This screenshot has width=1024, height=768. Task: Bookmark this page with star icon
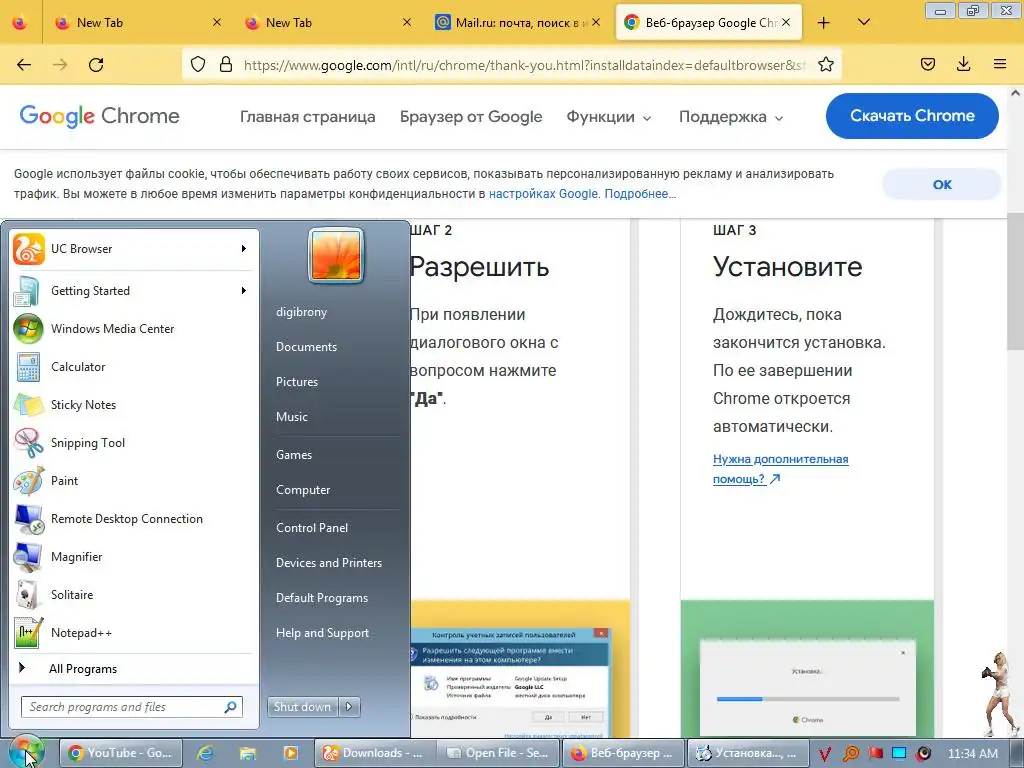tap(825, 64)
